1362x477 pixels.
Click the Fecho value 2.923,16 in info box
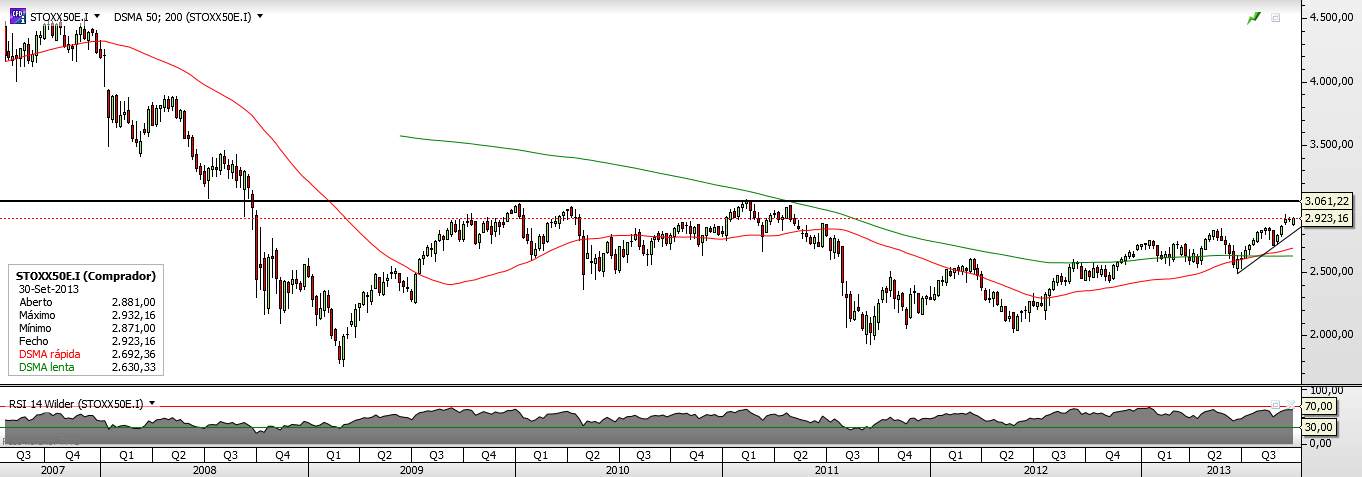136,341
